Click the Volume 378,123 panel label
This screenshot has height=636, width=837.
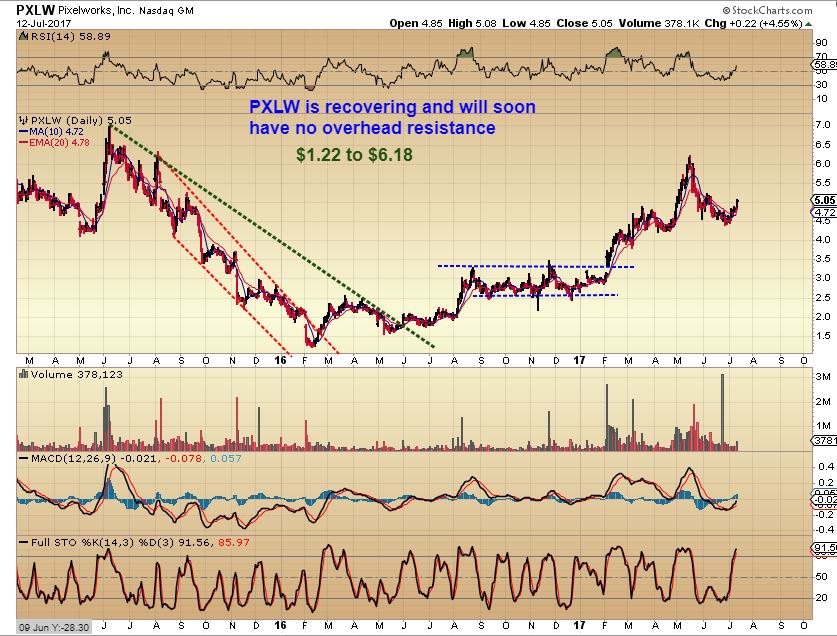pyautogui.click(x=76, y=374)
